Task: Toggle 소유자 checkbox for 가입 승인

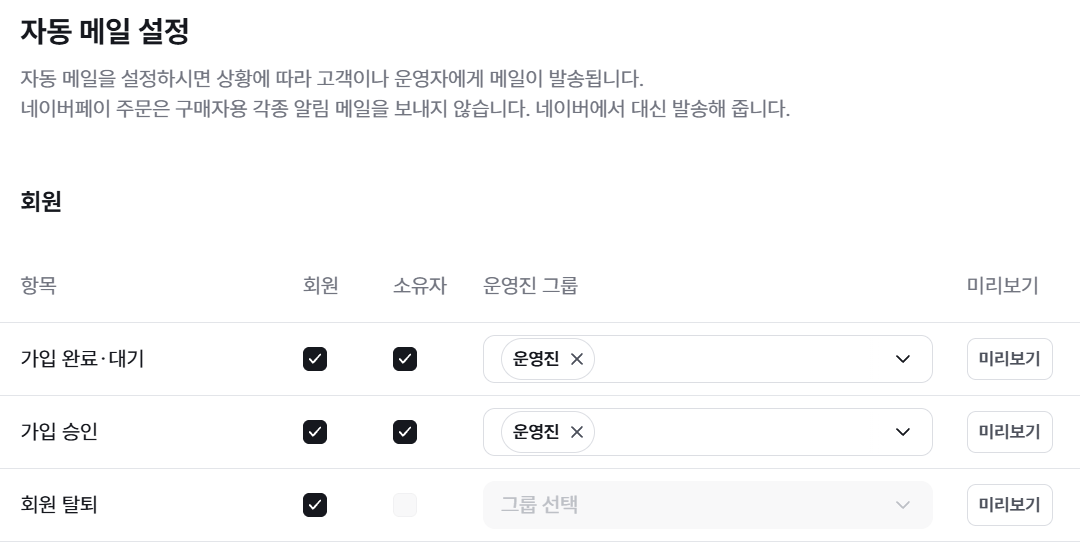Action: point(405,432)
